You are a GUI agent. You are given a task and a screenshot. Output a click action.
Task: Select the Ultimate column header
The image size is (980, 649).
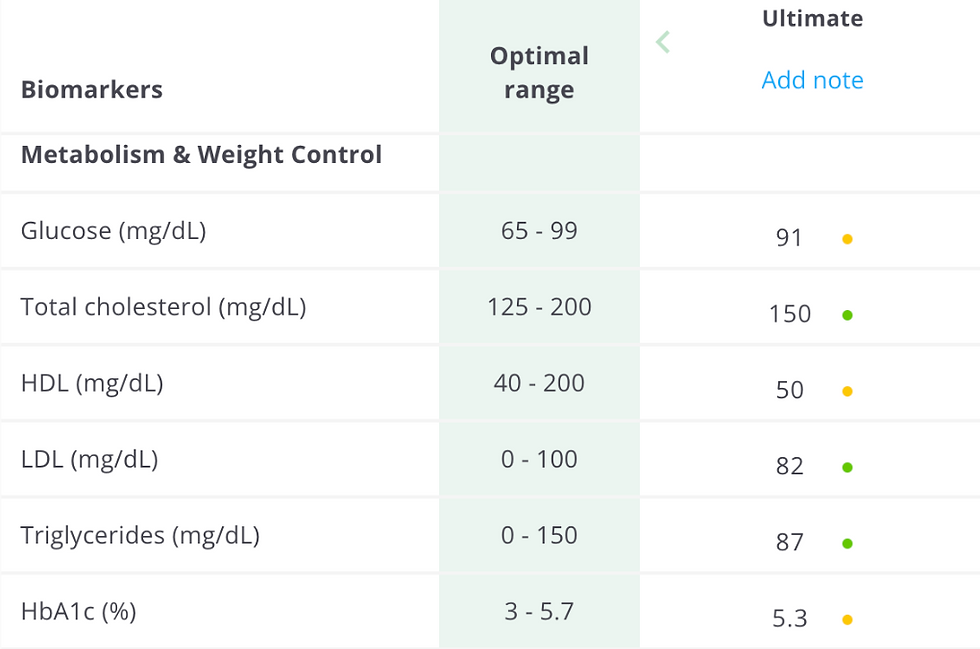pos(812,18)
